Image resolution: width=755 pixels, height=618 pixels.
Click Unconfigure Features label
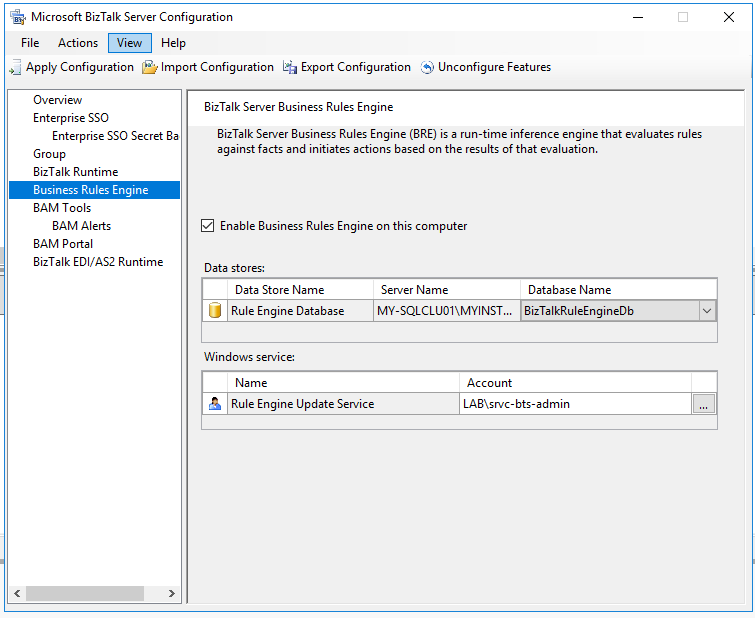click(x=495, y=67)
